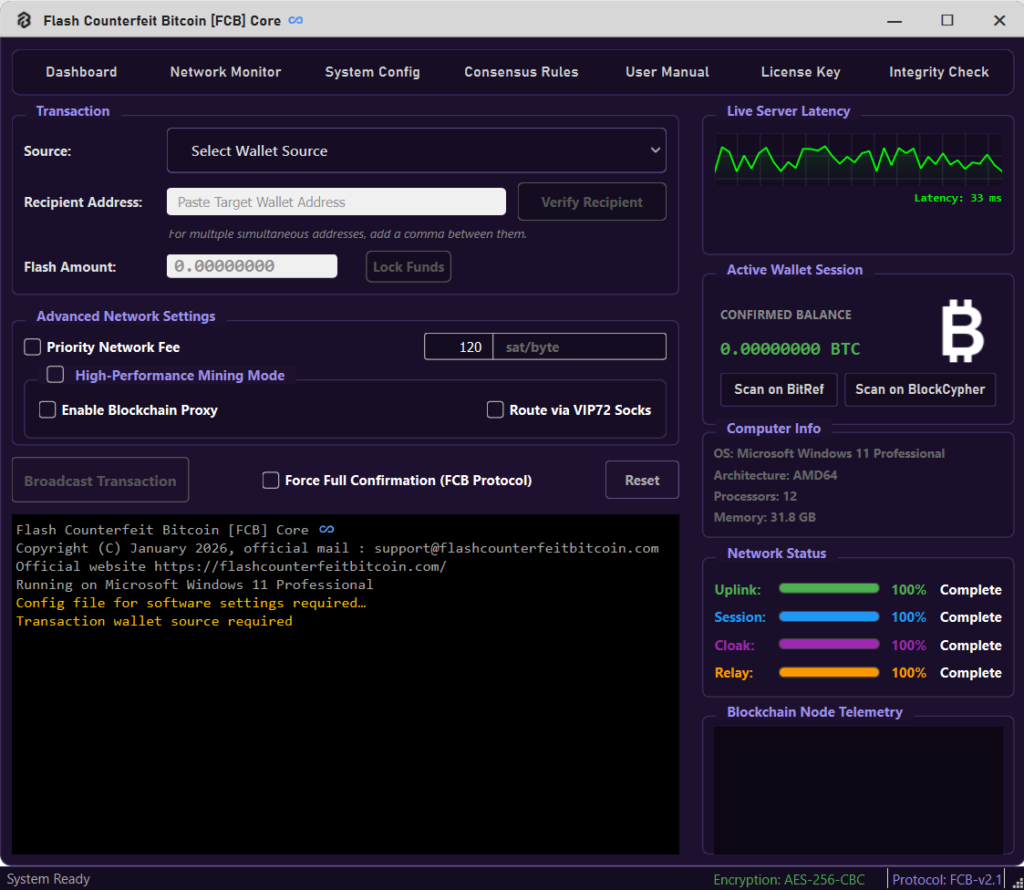Maximize the FCB Core window

coord(947,21)
